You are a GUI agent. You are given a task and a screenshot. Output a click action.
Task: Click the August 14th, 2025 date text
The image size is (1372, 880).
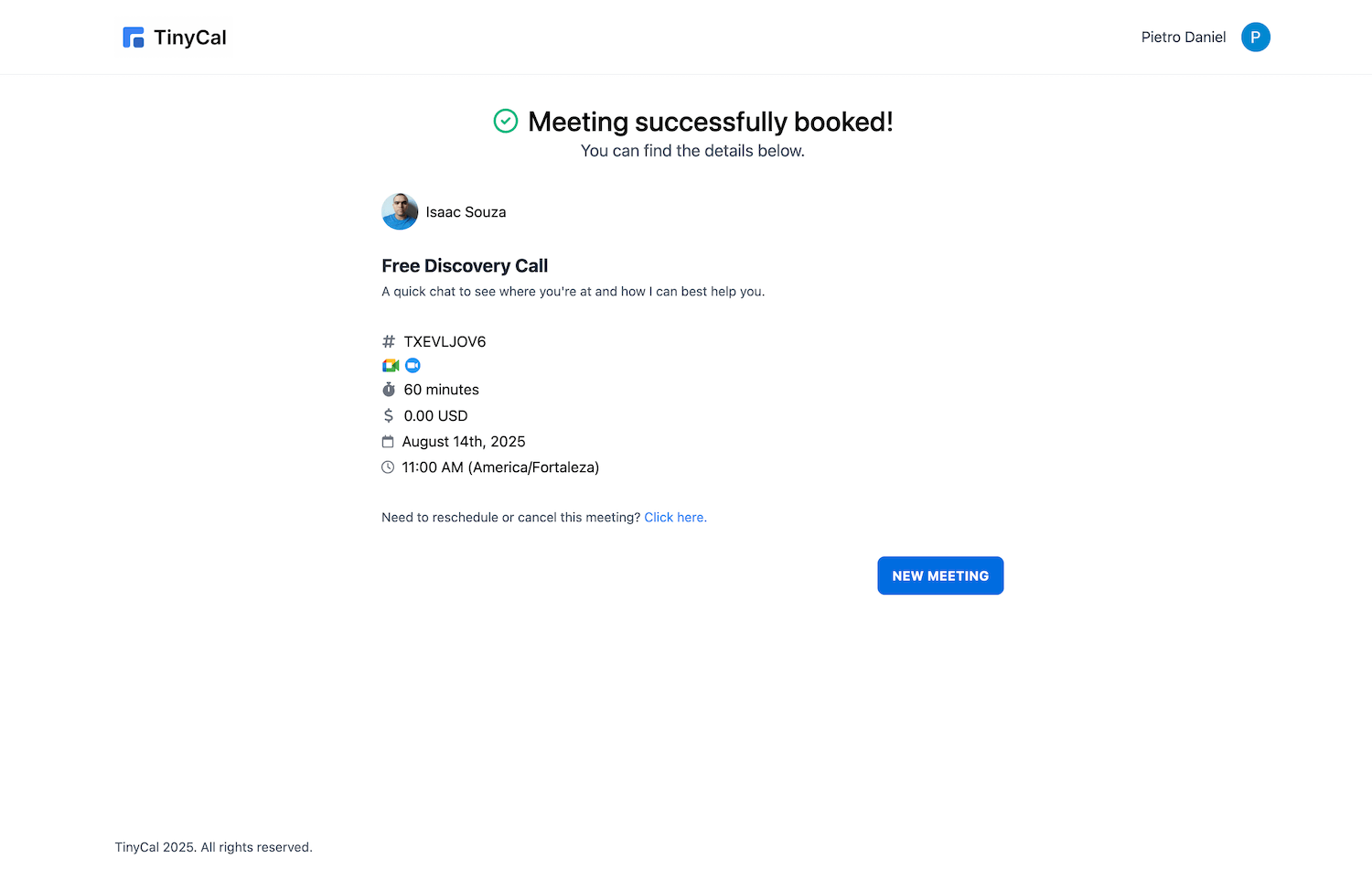coord(464,442)
